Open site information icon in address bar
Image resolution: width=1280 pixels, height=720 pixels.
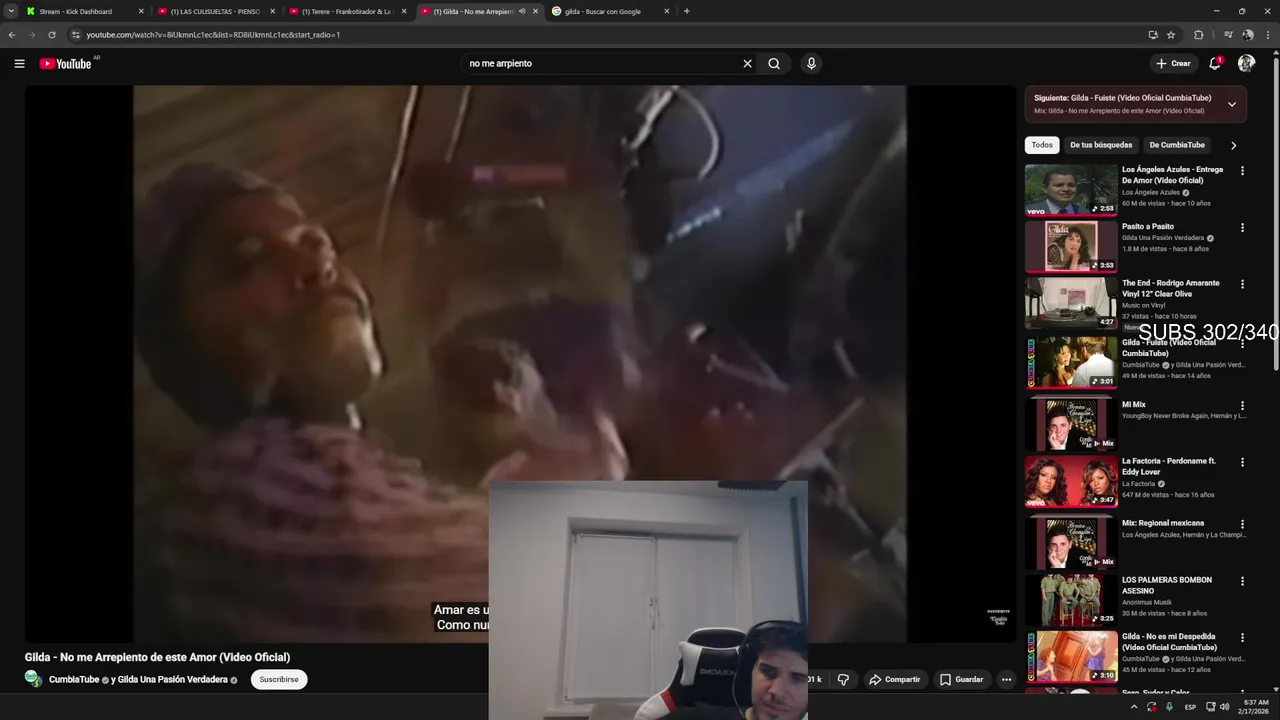point(75,34)
